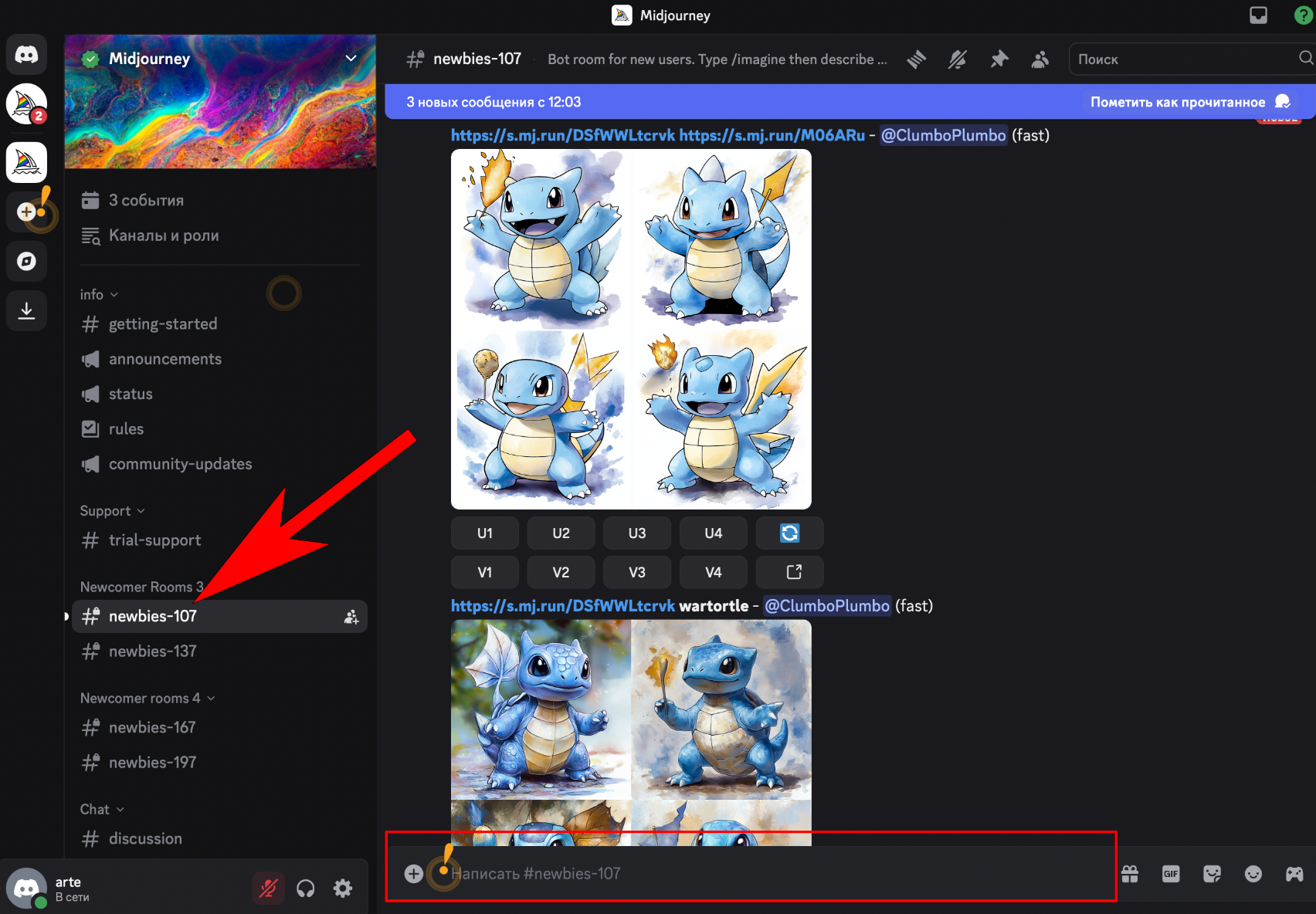The height and width of the screenshot is (914, 1316).
Task: Toggle channel notification mute bell
Action: point(958,59)
